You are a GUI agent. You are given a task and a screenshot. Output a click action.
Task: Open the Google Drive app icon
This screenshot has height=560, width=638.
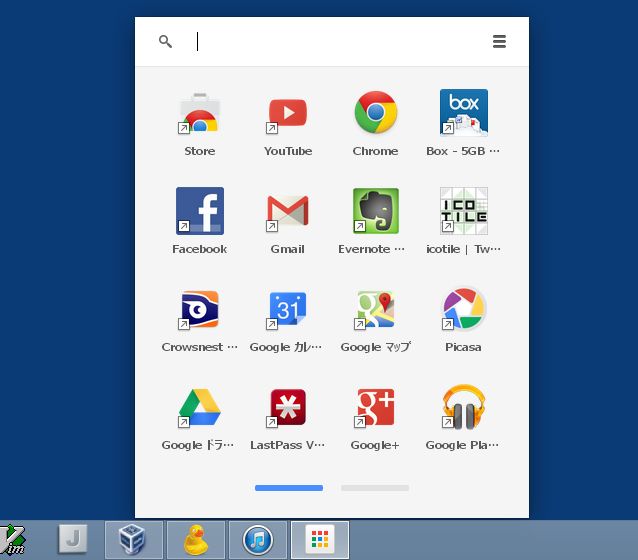coord(199,407)
